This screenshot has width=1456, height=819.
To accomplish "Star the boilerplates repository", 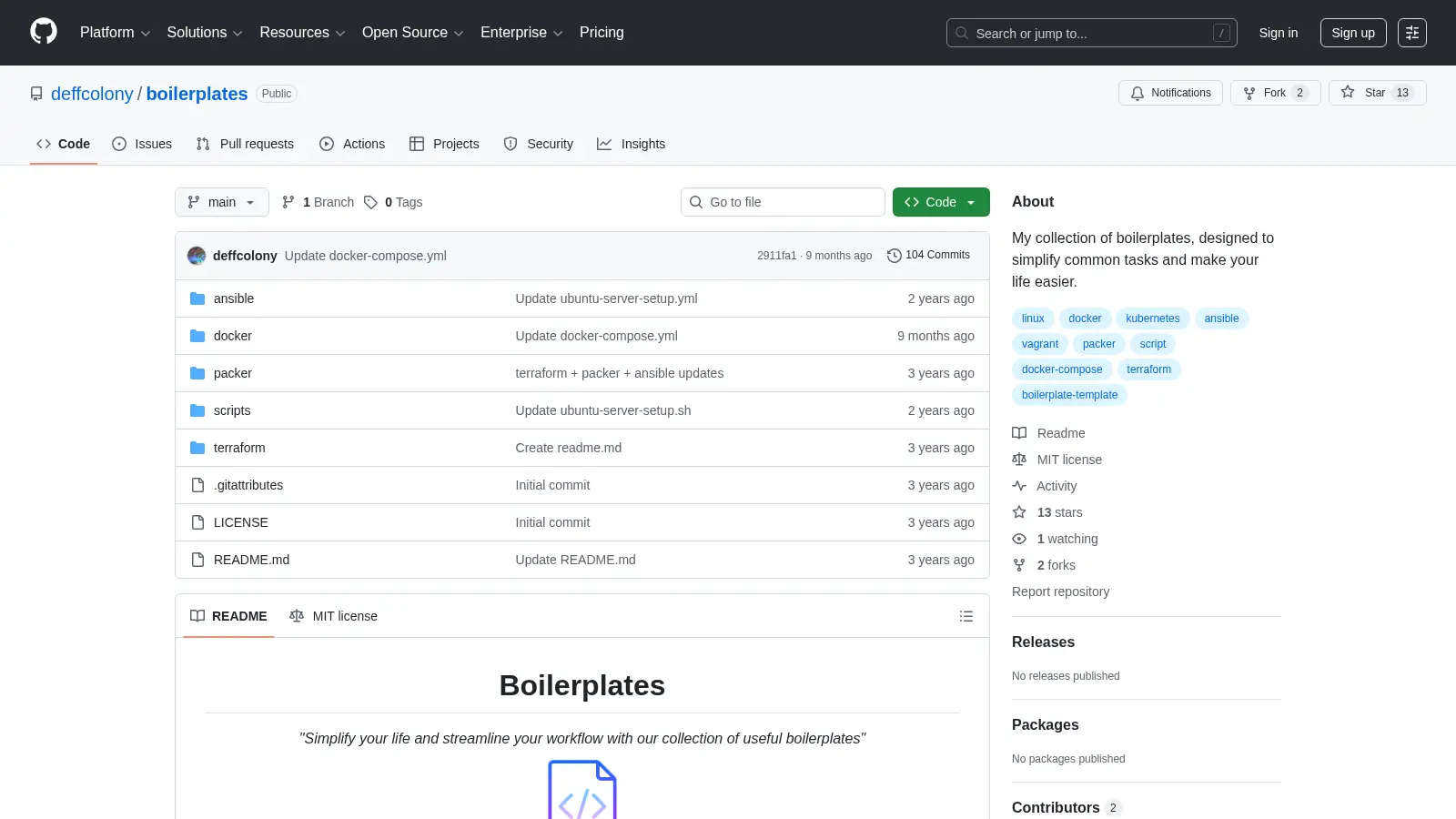I will pos(1377,93).
